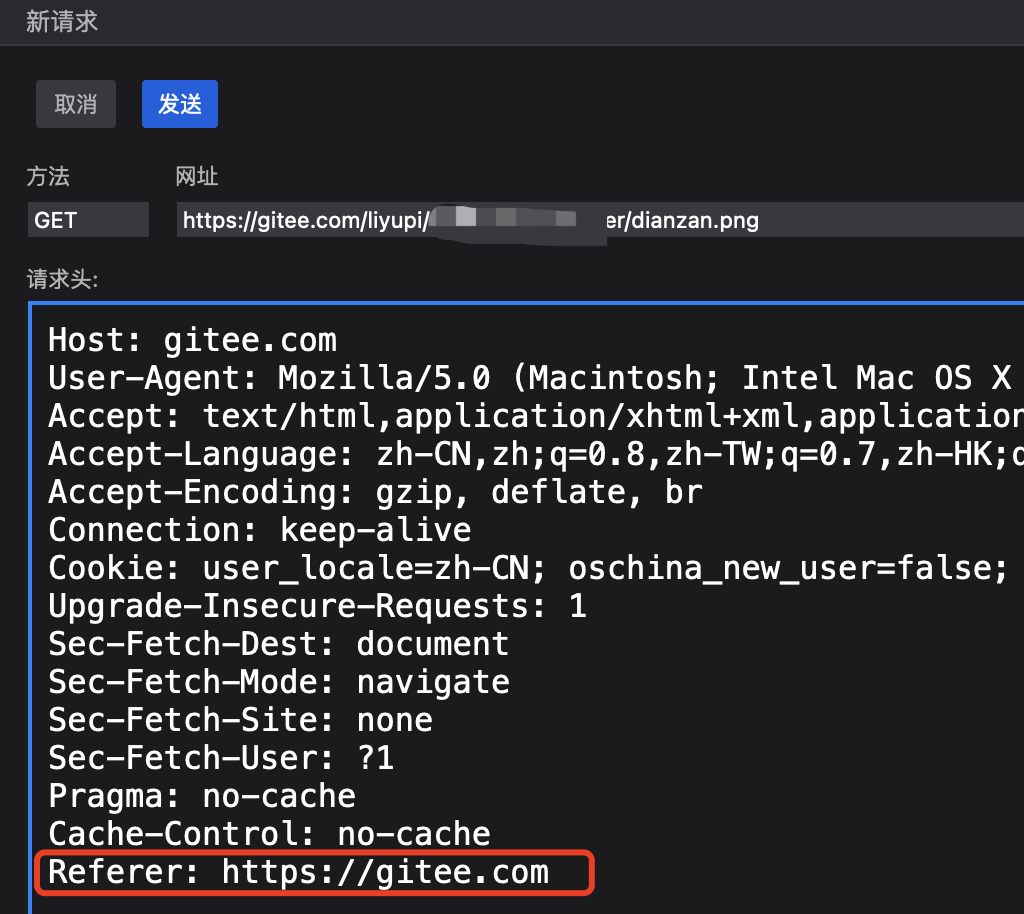The image size is (1024, 914).
Task: Click the 取消 (Cancel) button
Action: tap(76, 104)
